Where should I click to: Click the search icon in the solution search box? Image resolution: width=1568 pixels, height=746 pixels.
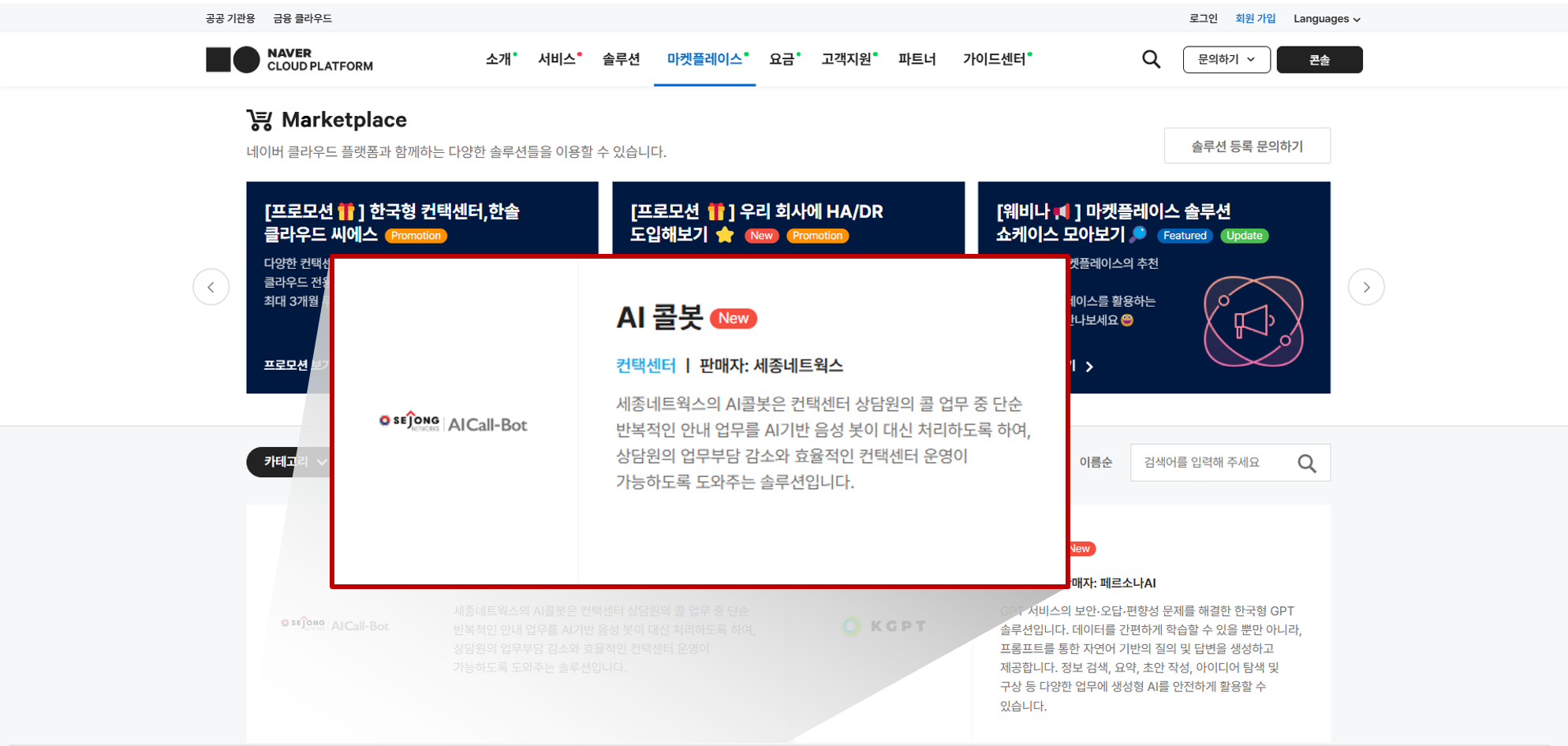(x=1307, y=464)
